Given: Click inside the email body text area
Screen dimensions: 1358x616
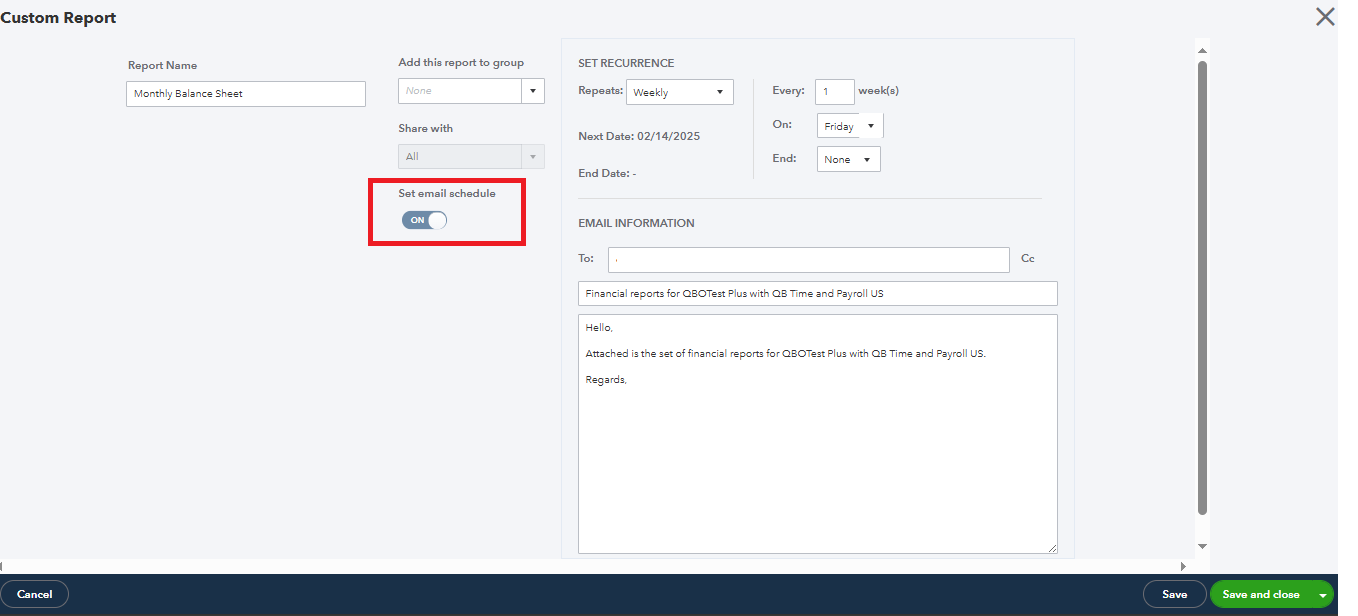Looking at the screenshot, I should click(x=818, y=434).
